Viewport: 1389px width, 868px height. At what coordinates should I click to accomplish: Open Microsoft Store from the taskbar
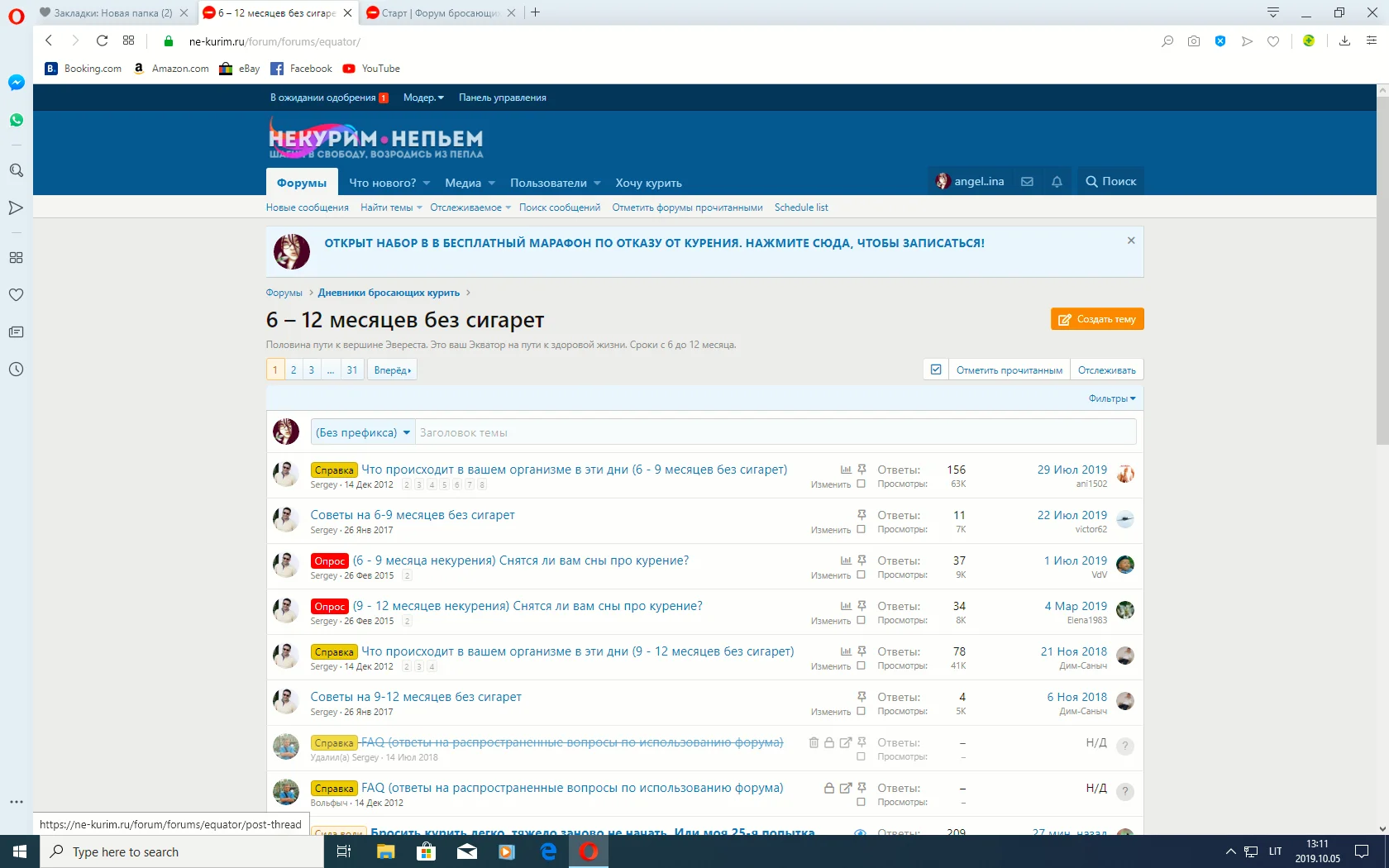coord(427,851)
